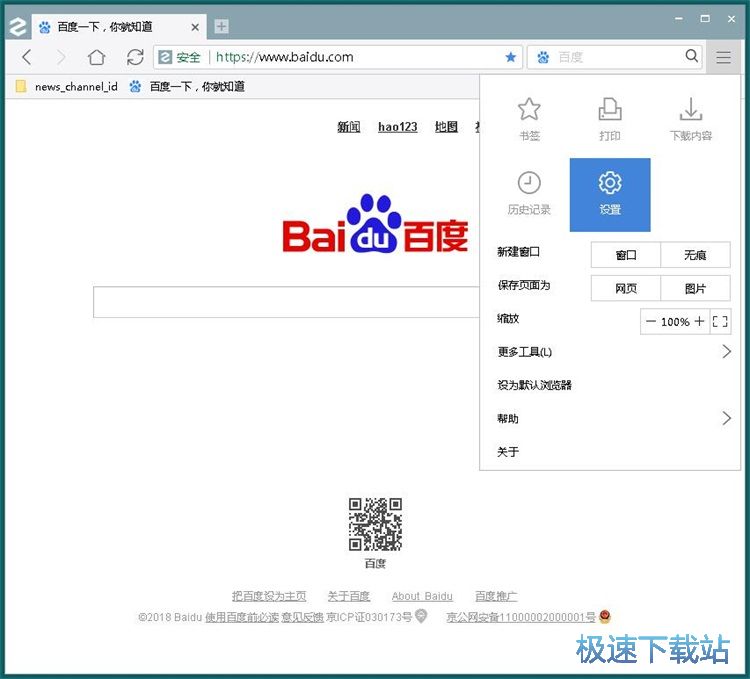Image resolution: width=750 pixels, height=679 pixels.
Task: Click into the Baidu page search field
Action: pos(286,302)
